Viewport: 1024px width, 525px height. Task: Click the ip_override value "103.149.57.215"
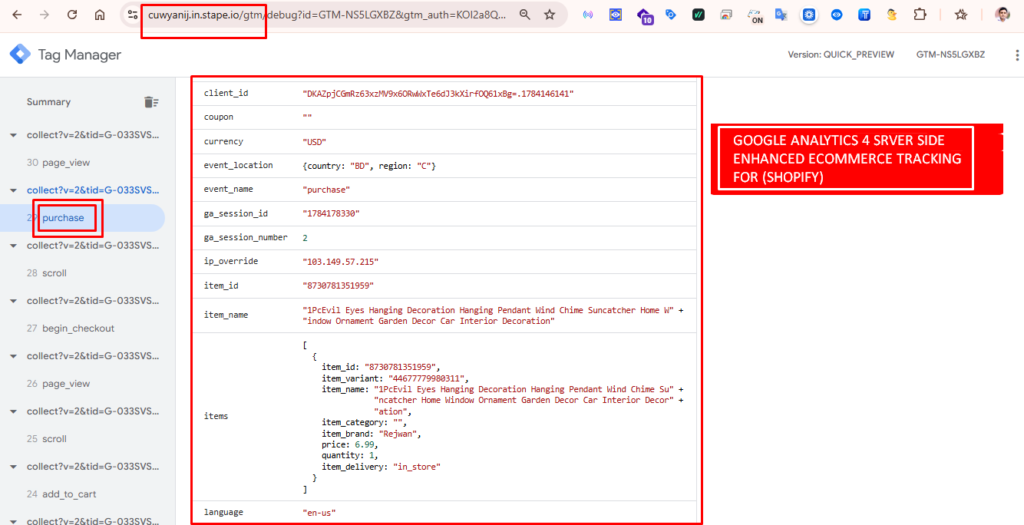pos(340,261)
